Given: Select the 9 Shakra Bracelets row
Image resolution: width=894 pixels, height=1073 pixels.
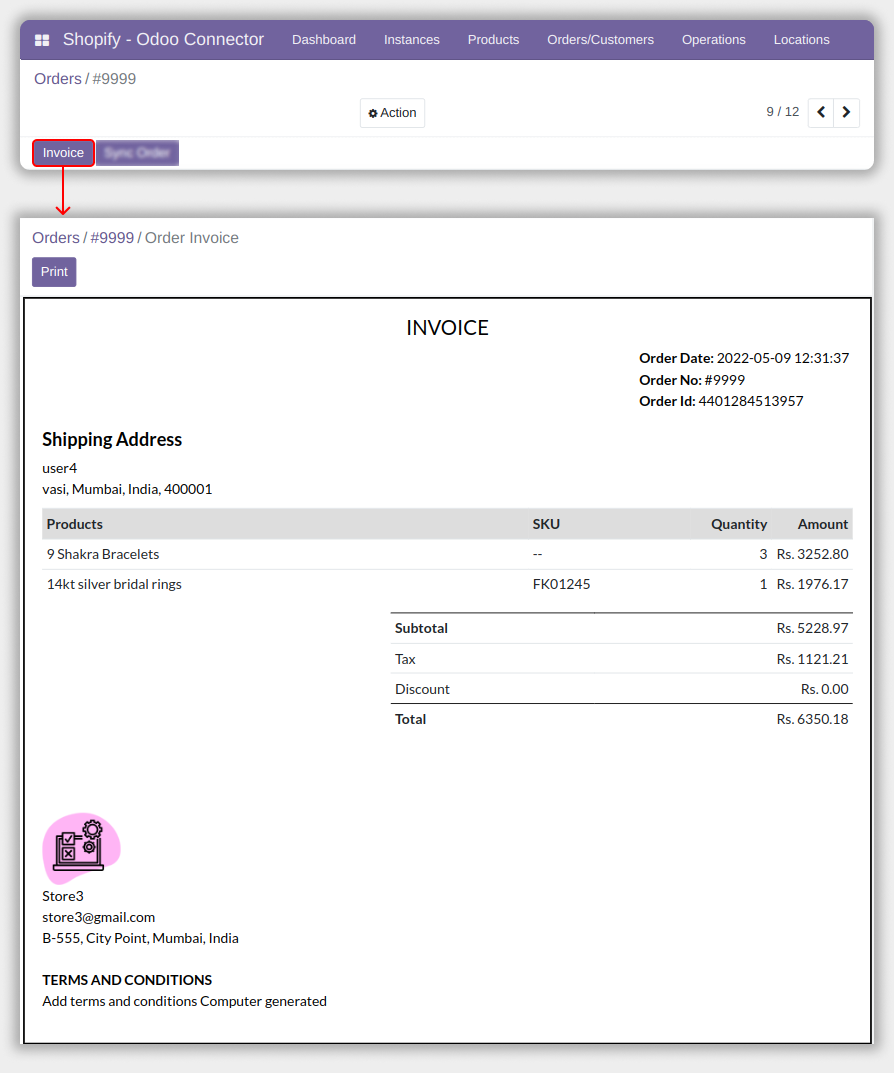Looking at the screenshot, I should 447,554.
